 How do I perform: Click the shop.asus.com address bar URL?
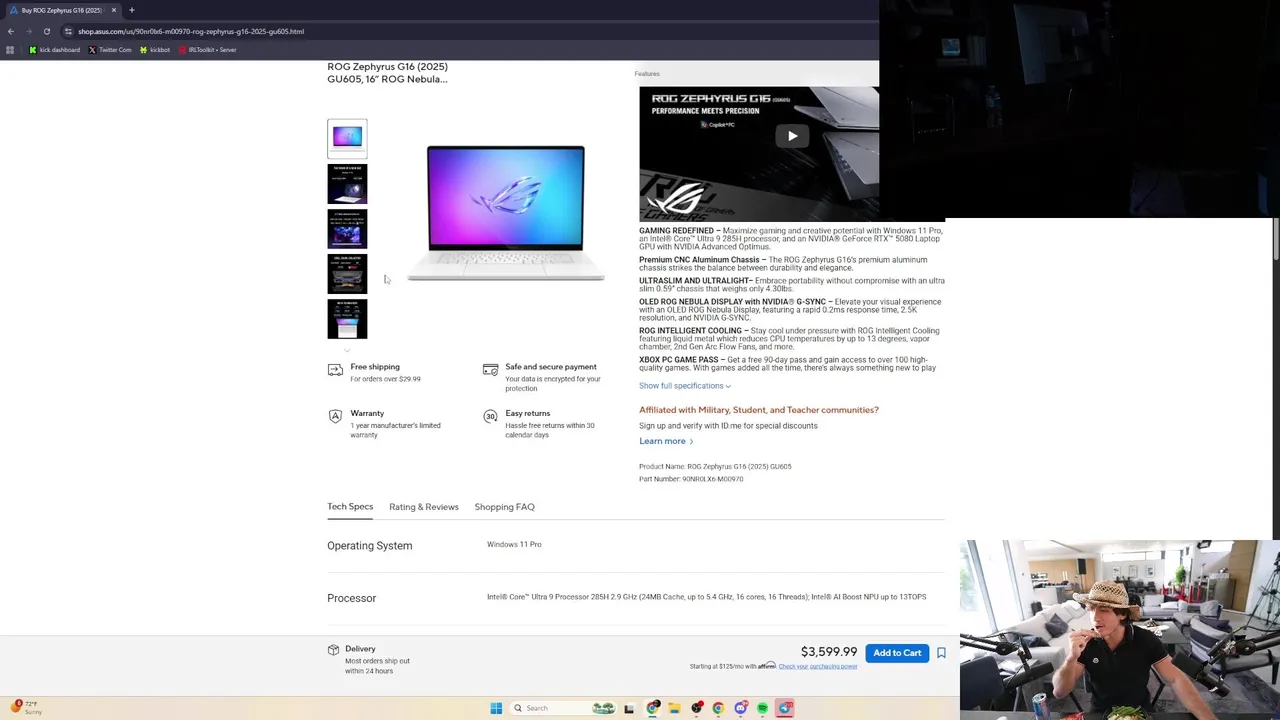pos(191,31)
